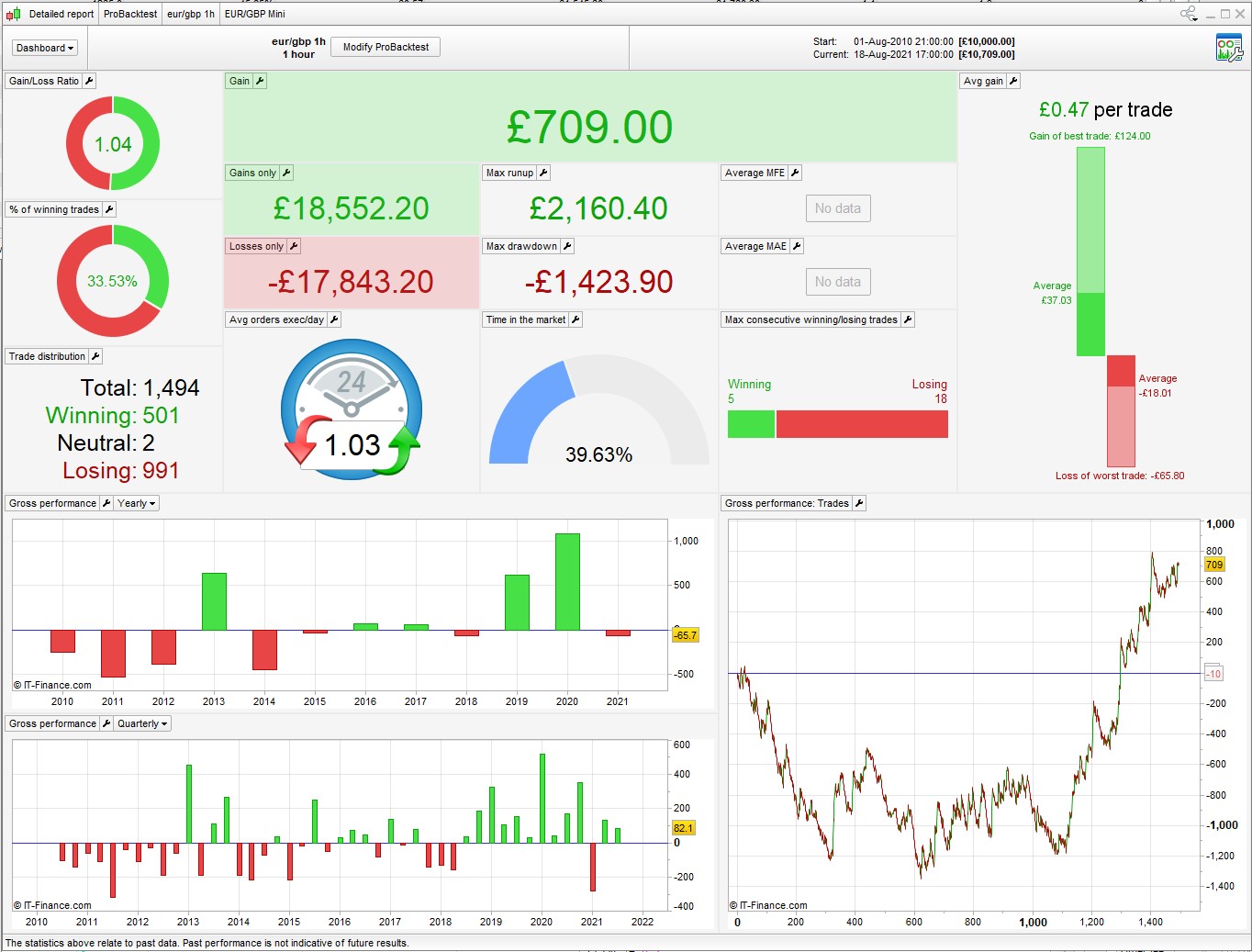Minimize the Detailed report window
This screenshot has height=952, width=1252.
1211,15
